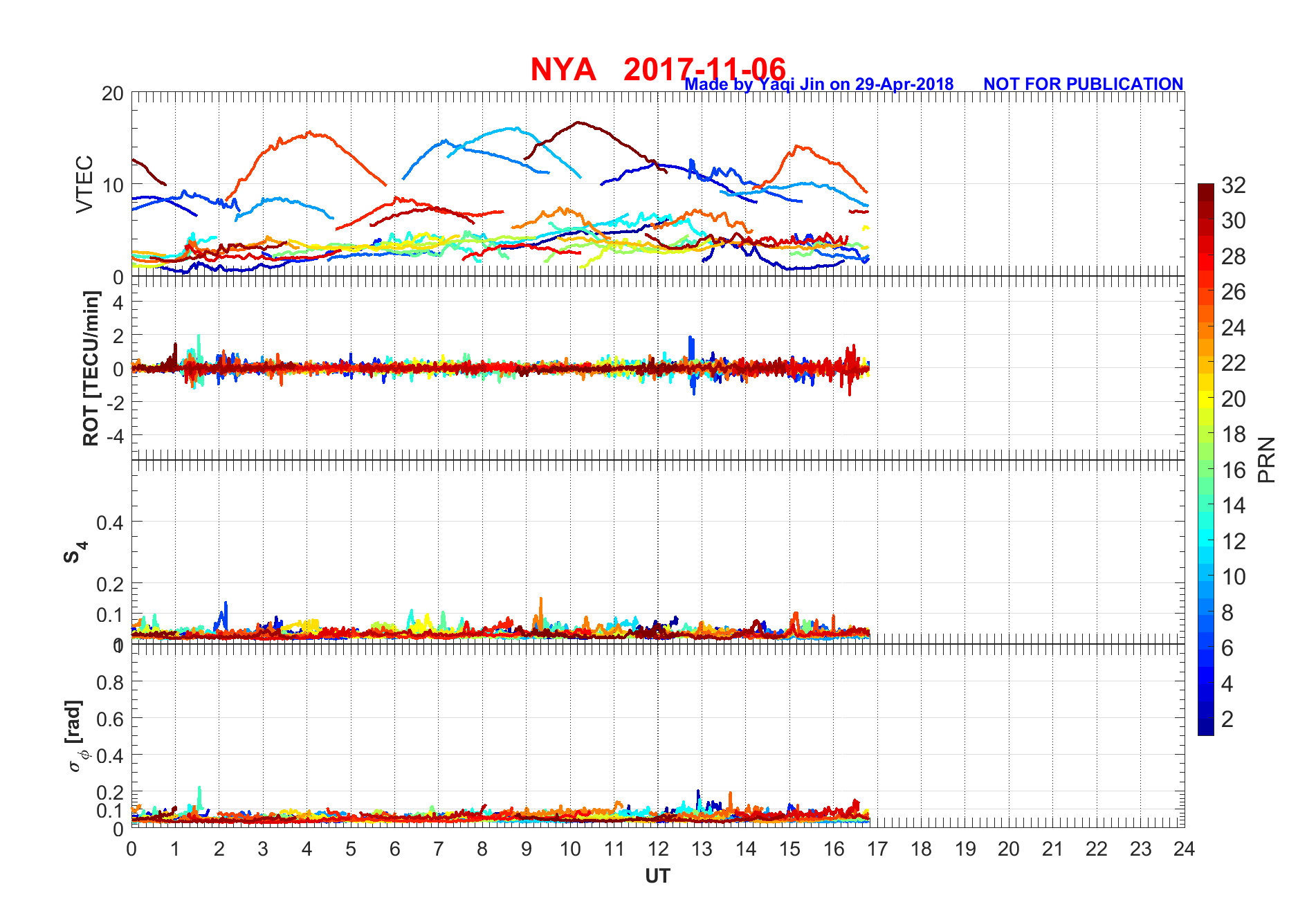This screenshot has width=1316, height=920.
Task: Click the "28" label on PRN colorbar
Action: point(1233,257)
